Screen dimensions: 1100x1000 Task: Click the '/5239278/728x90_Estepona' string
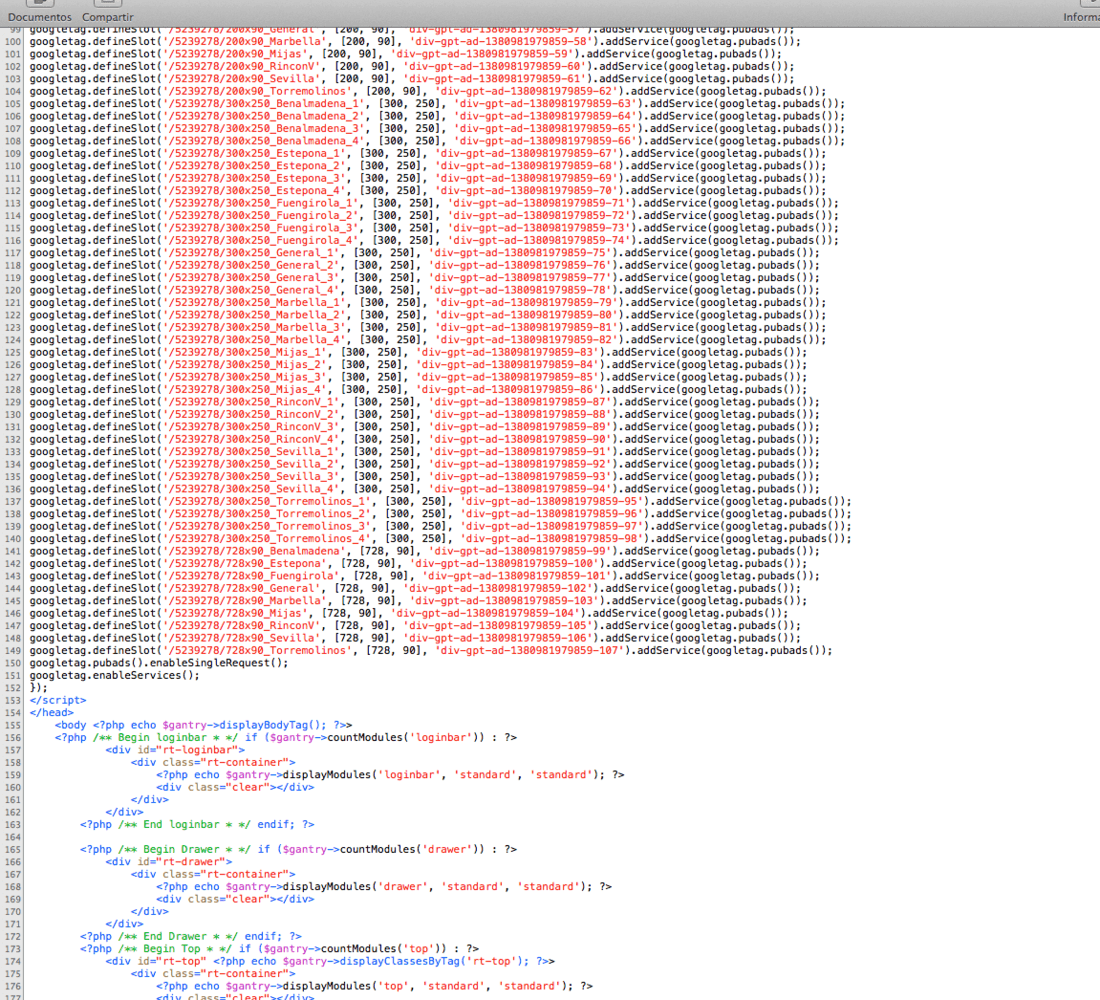(246, 564)
